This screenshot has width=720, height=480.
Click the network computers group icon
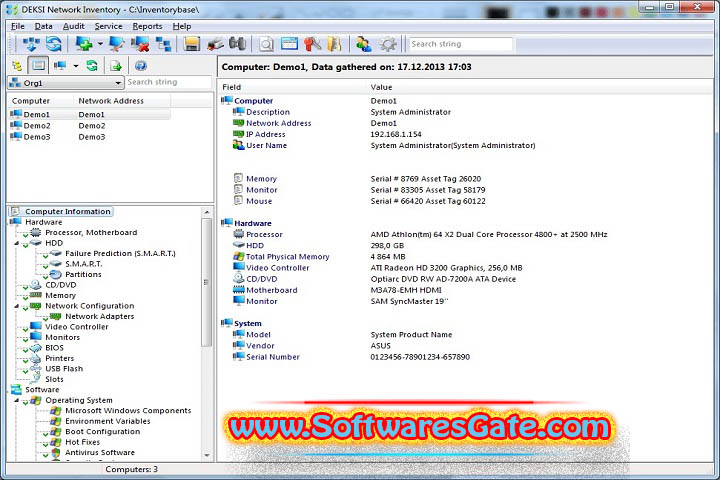pos(163,44)
